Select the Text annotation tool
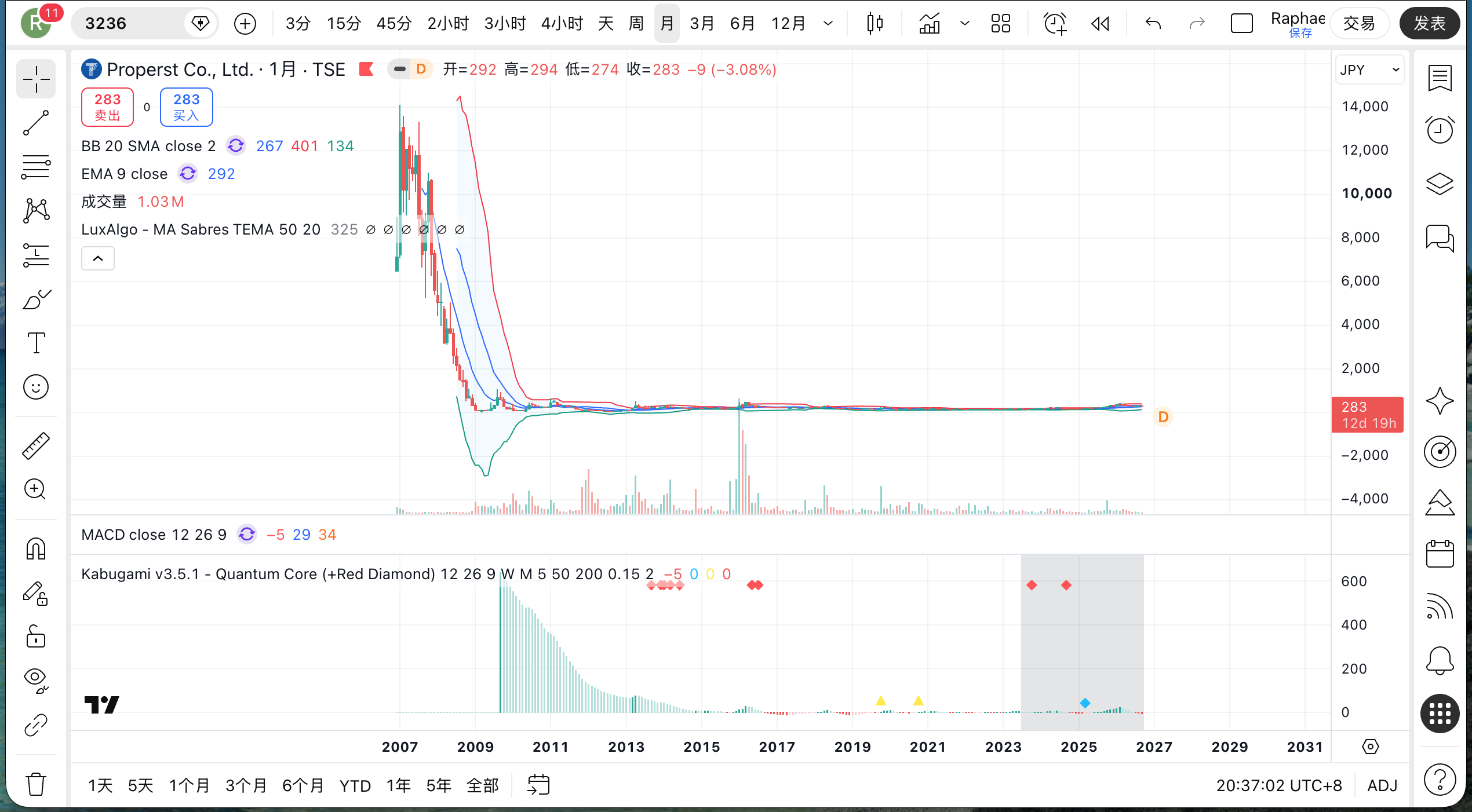The height and width of the screenshot is (812, 1472). coord(36,343)
